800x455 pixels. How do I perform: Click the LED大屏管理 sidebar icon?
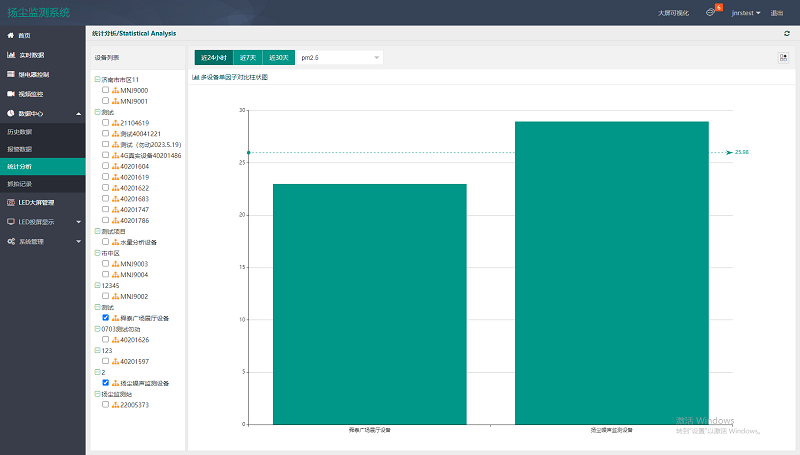point(11,202)
